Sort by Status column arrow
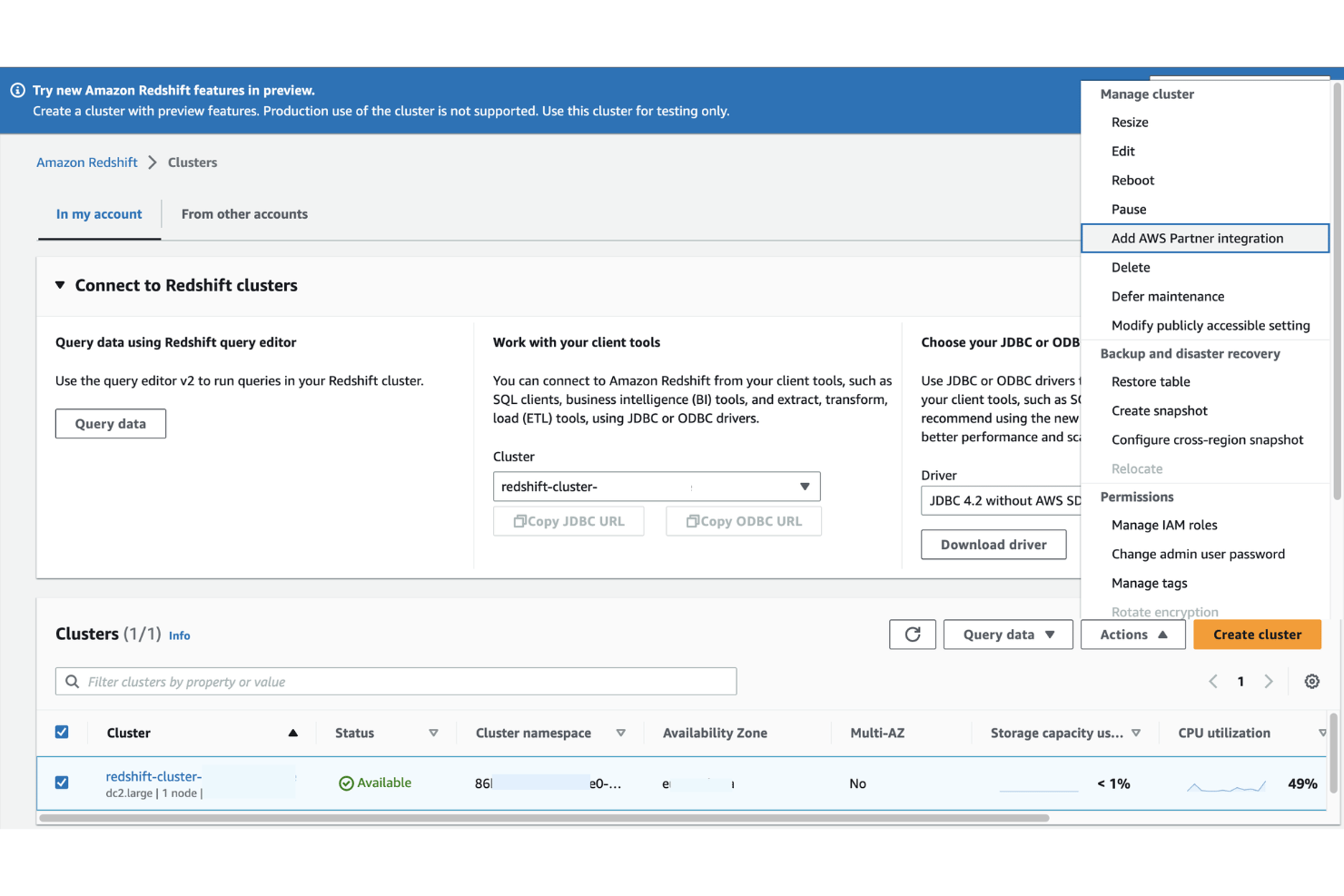This screenshot has width=1344, height=896. click(x=433, y=734)
